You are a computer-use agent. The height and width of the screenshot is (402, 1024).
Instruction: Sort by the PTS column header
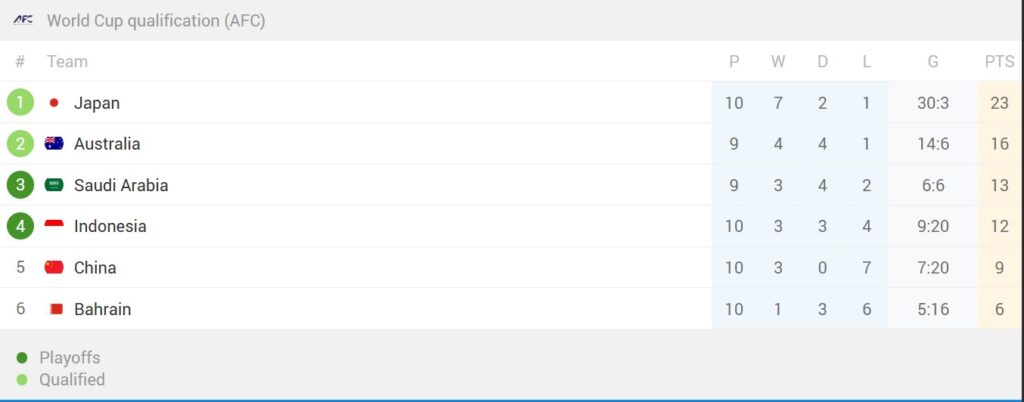point(999,62)
